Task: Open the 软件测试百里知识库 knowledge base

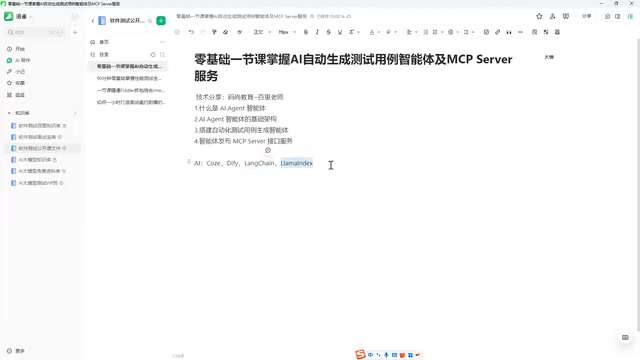Action: coord(39,126)
